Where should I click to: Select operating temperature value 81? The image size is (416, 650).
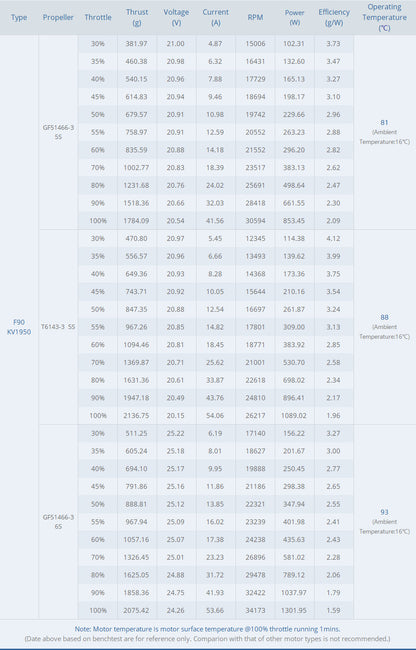click(x=384, y=122)
